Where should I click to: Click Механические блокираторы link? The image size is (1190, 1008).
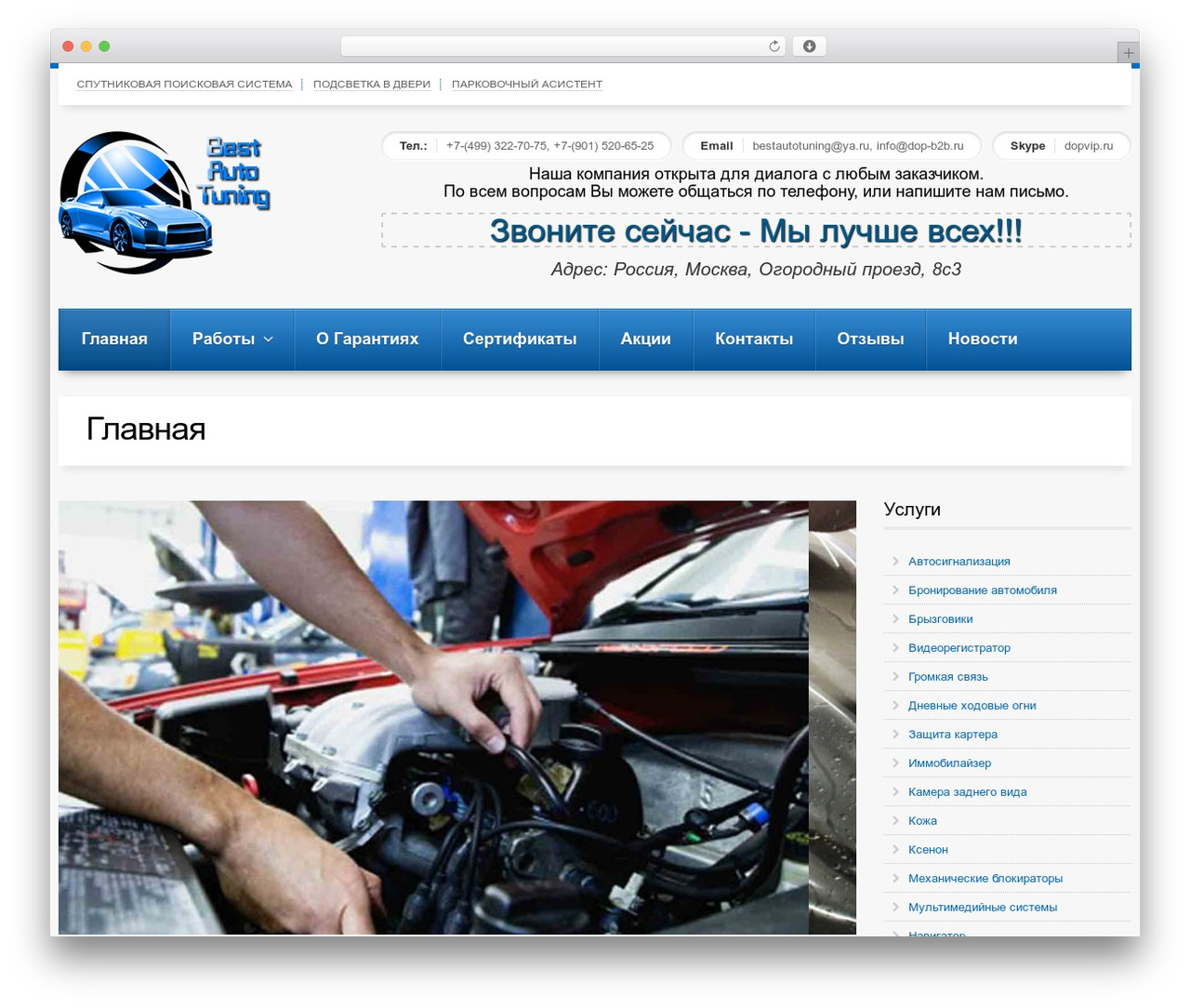(x=985, y=879)
